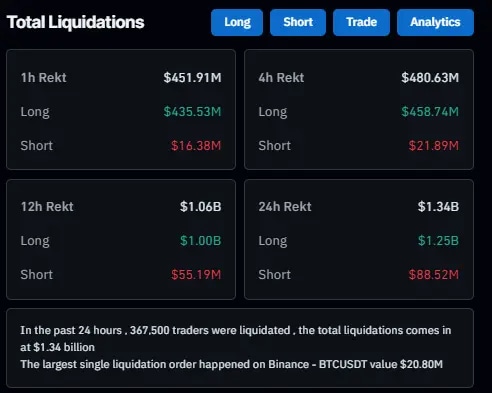Click the 4h Long value $458.74M
This screenshot has width=492, height=393.
click(430, 112)
